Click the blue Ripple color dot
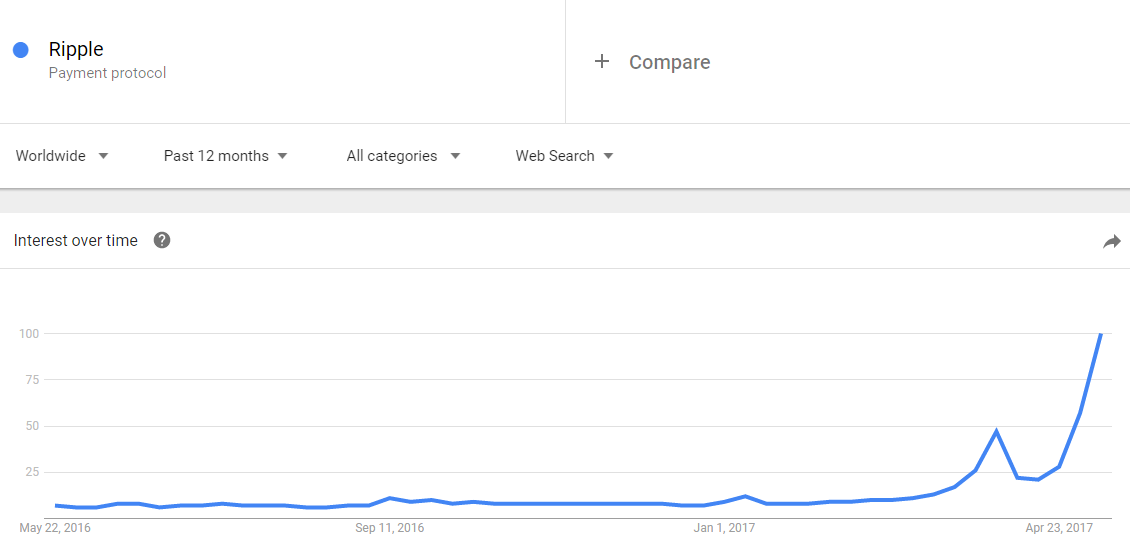The width and height of the screenshot is (1130, 557). pos(21,50)
